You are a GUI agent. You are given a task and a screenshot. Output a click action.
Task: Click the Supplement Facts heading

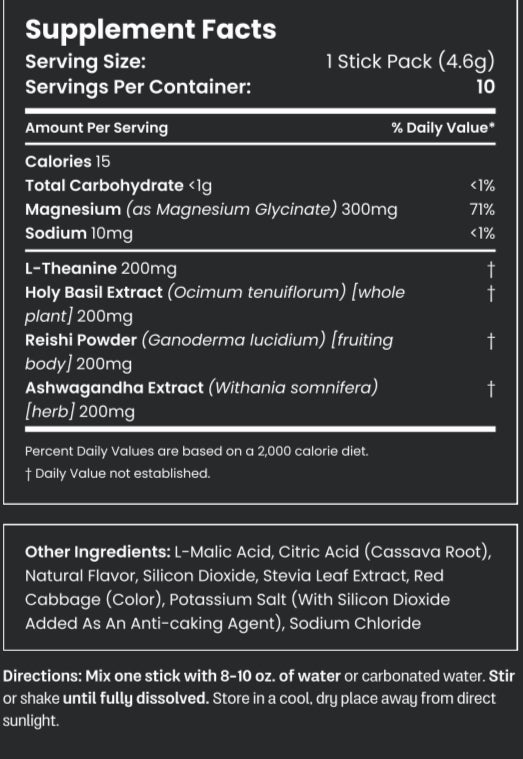point(151,30)
